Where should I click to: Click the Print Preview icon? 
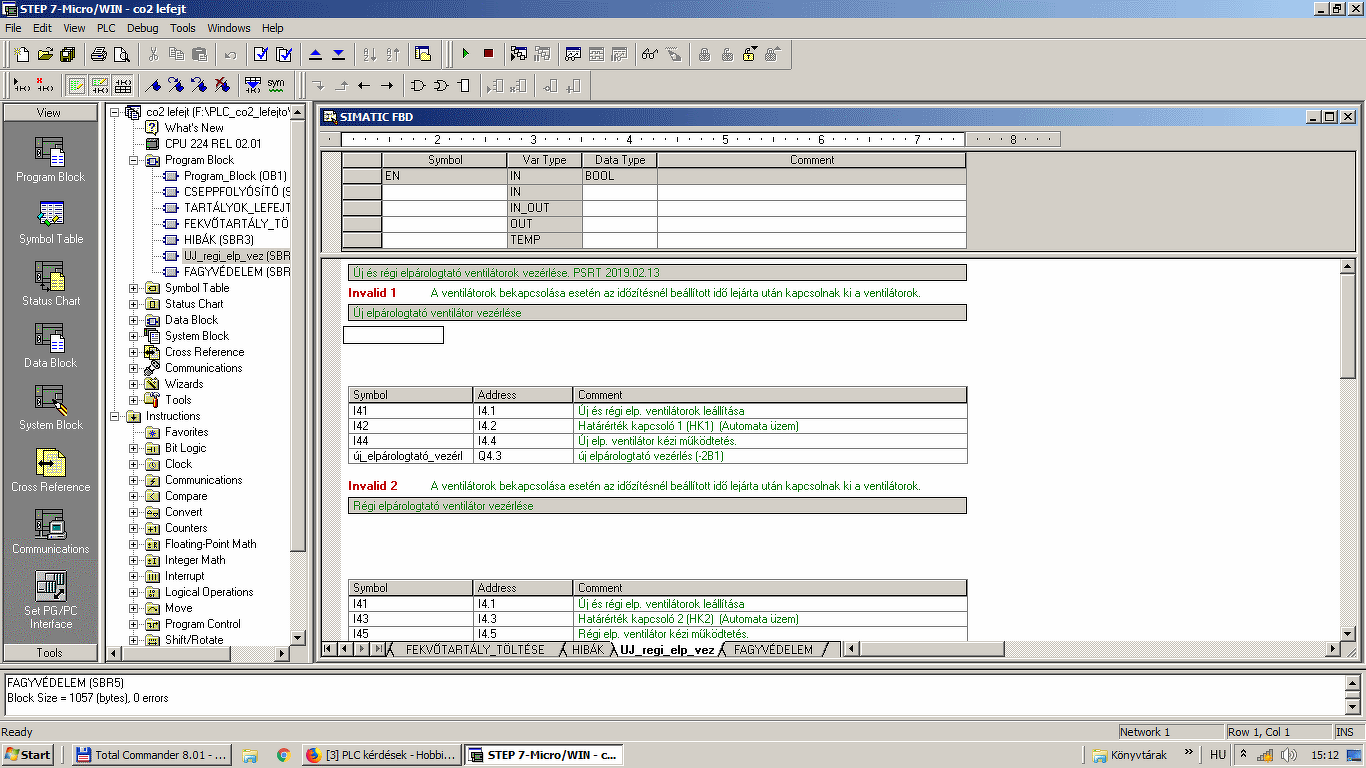click(122, 54)
